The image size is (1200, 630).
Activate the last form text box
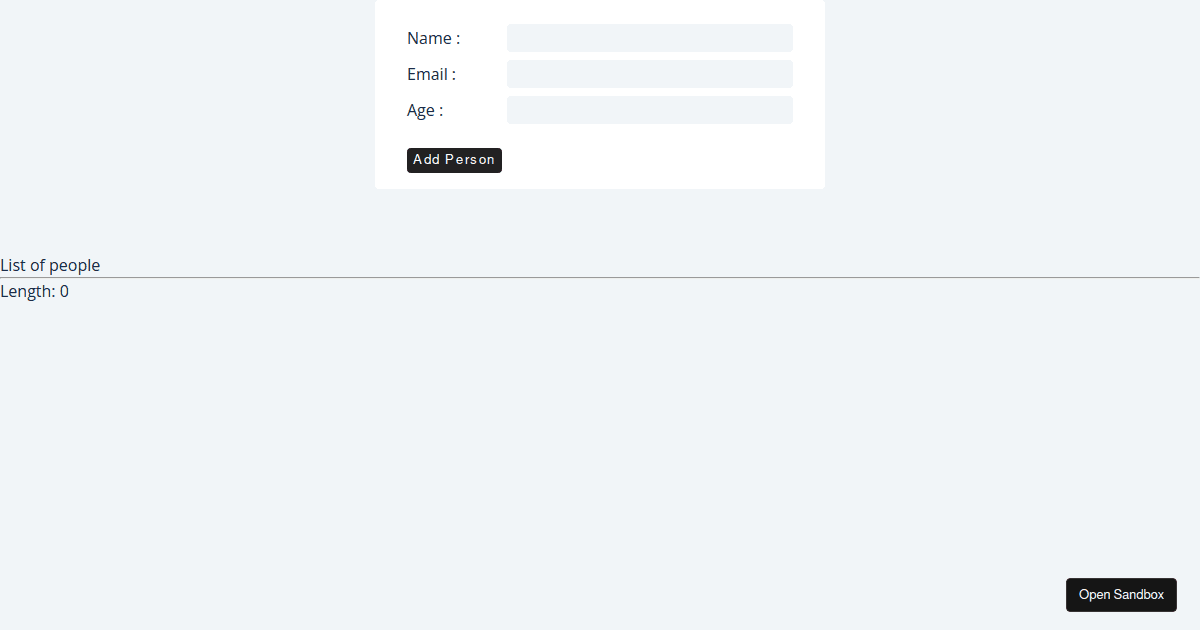click(650, 110)
